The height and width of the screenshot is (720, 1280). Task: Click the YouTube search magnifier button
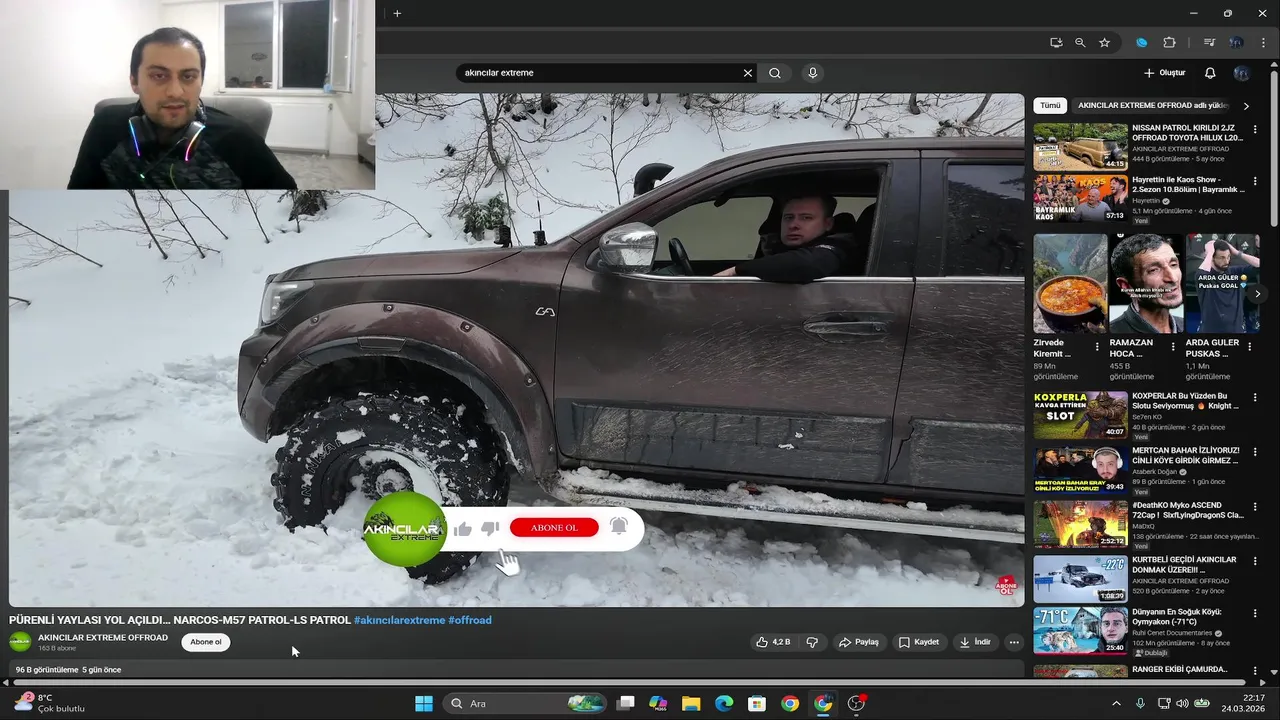(775, 73)
